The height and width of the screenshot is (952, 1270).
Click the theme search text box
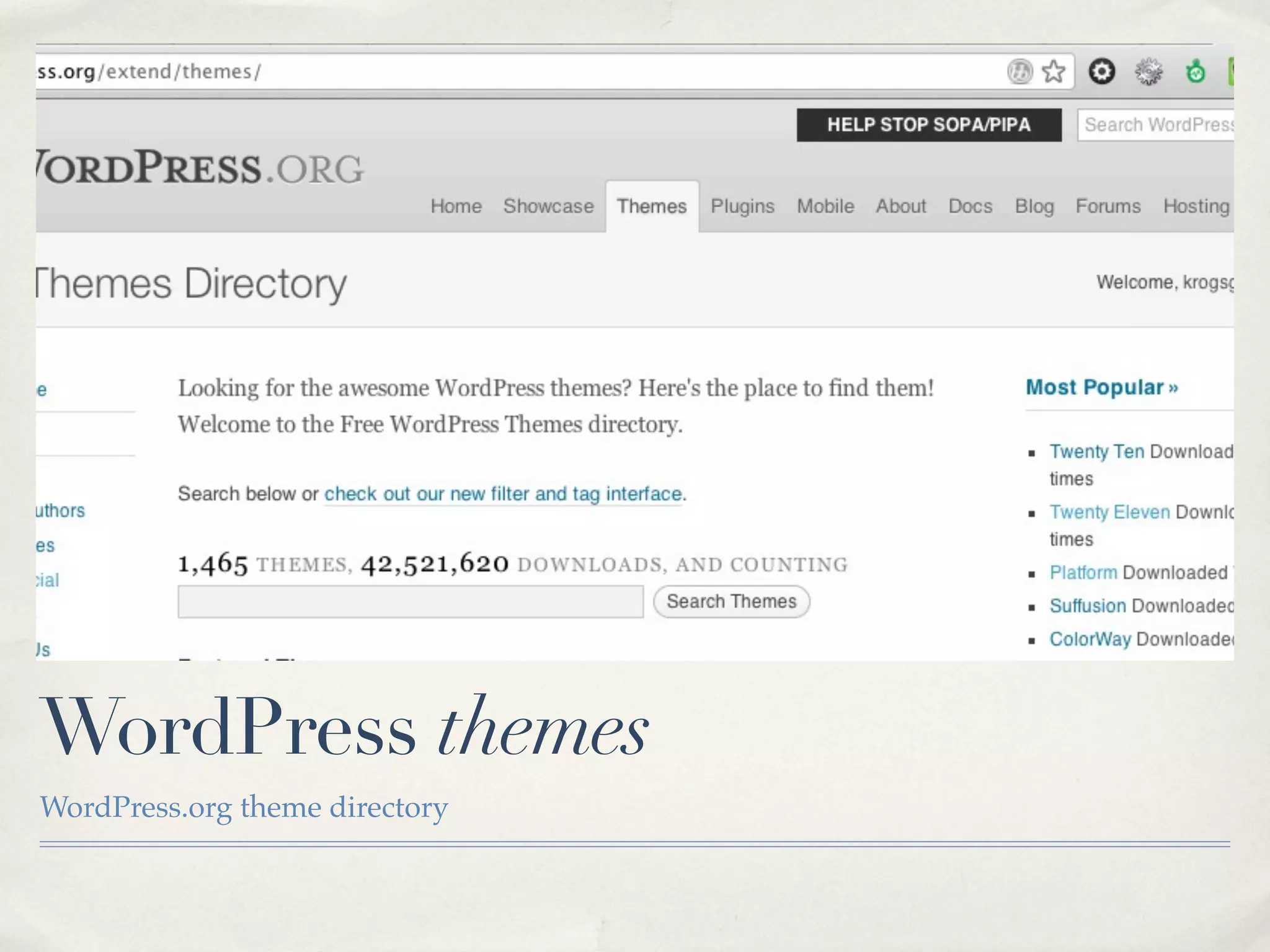pyautogui.click(x=411, y=602)
